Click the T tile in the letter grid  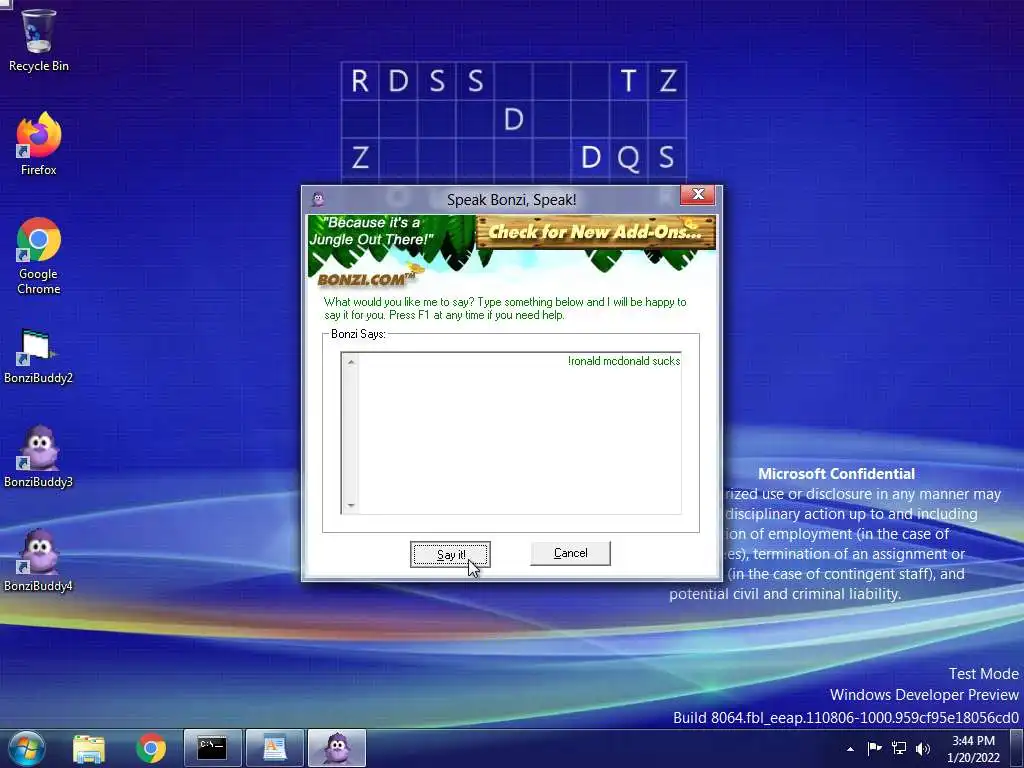[628, 81]
